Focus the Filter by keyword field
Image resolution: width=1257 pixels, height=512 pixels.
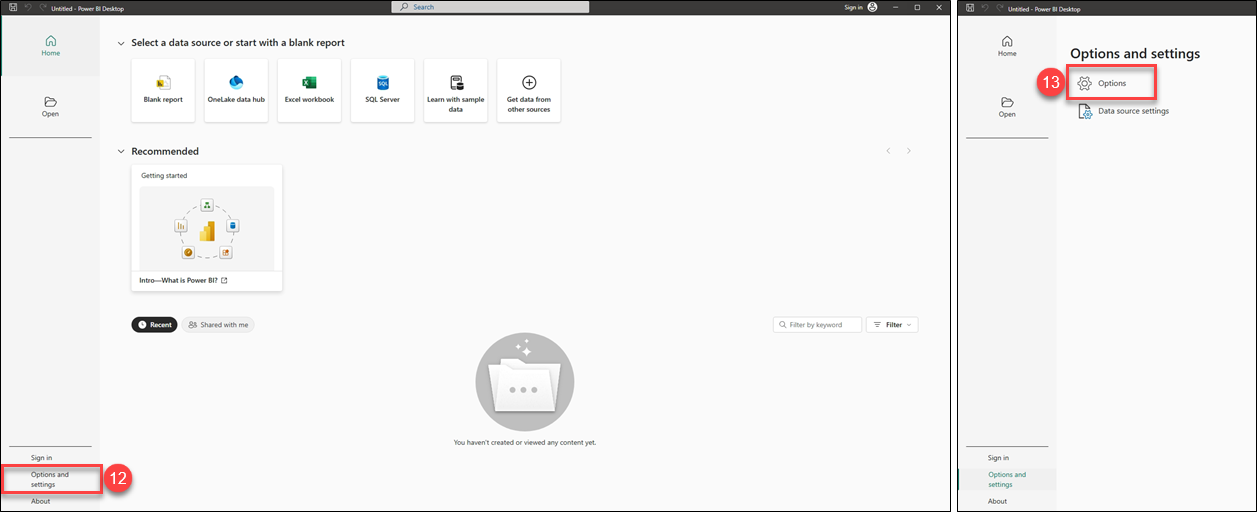[x=817, y=325]
